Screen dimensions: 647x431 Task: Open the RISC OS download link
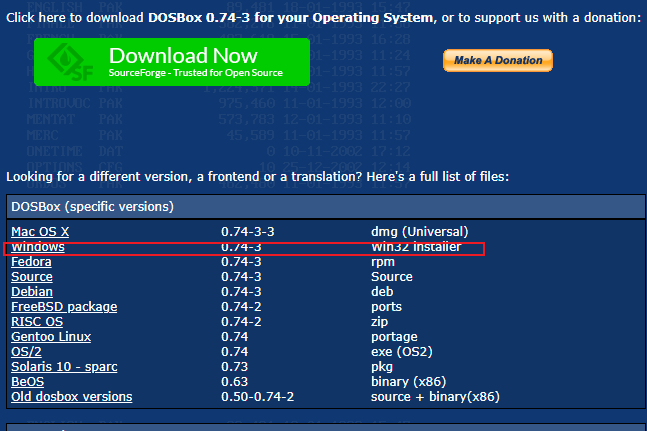(x=37, y=321)
